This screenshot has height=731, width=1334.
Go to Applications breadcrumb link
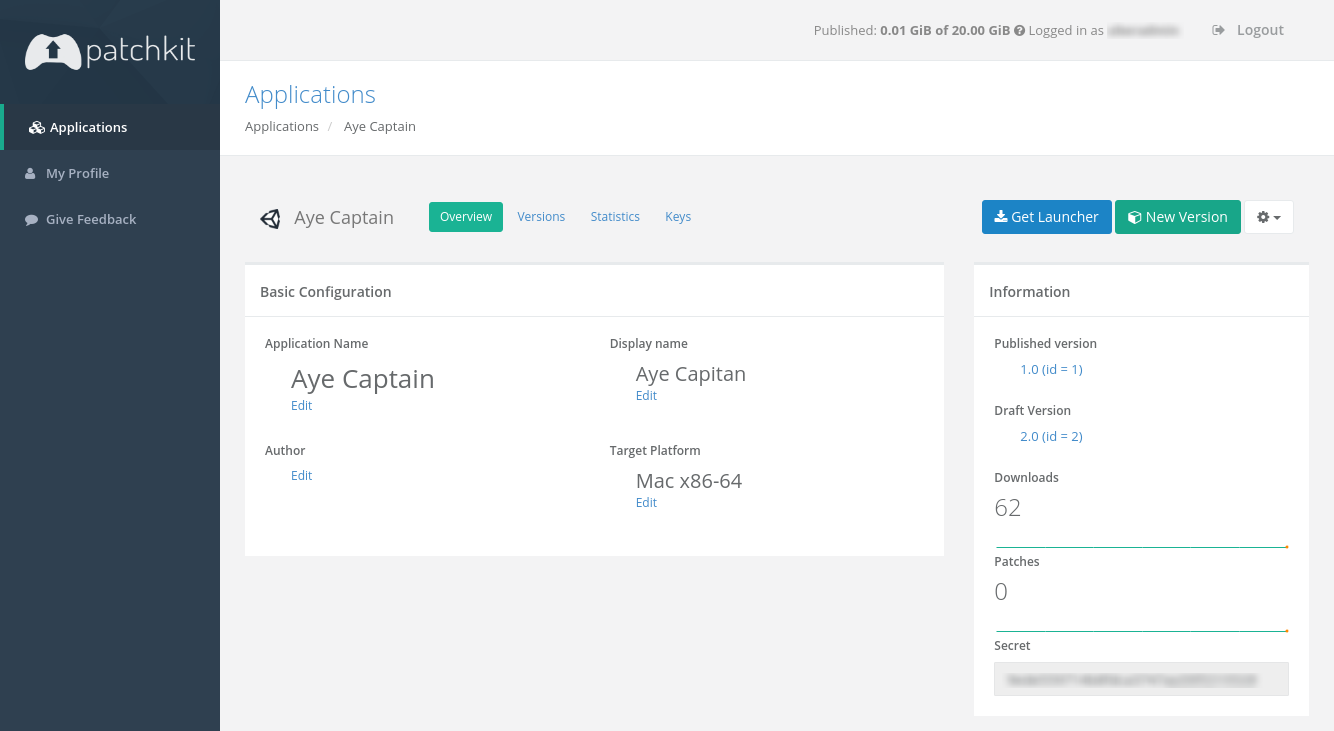(282, 127)
